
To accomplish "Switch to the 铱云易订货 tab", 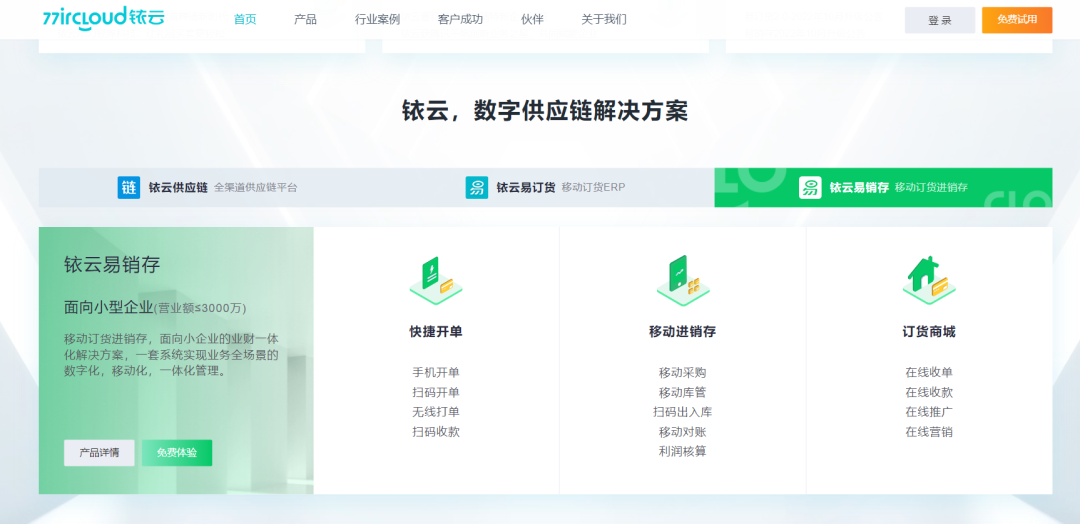I will tap(546, 187).
